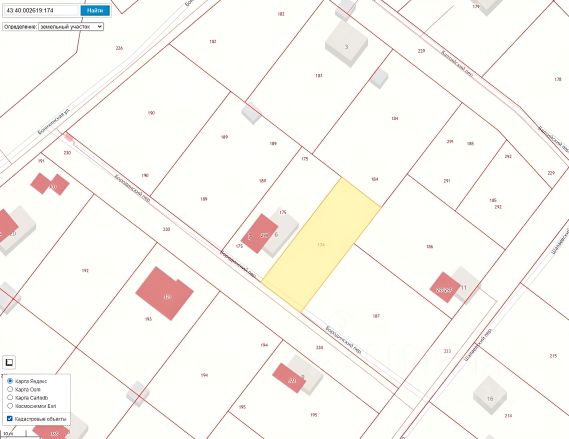Select land parcel 186
This screenshot has height=439, width=569.
point(430,246)
